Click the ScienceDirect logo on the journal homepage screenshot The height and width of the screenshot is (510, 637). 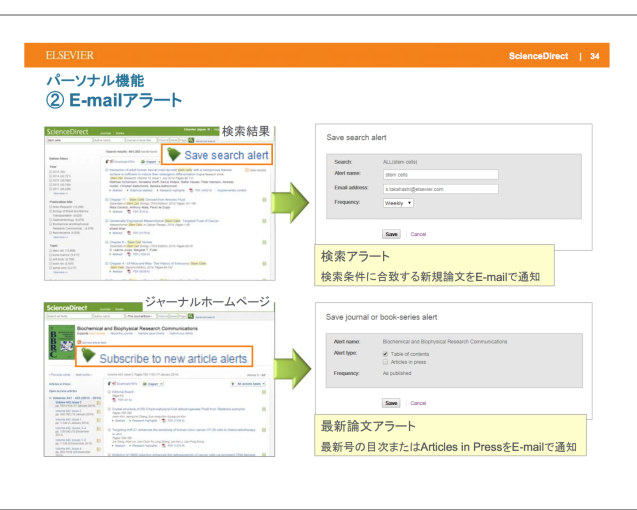67,308
